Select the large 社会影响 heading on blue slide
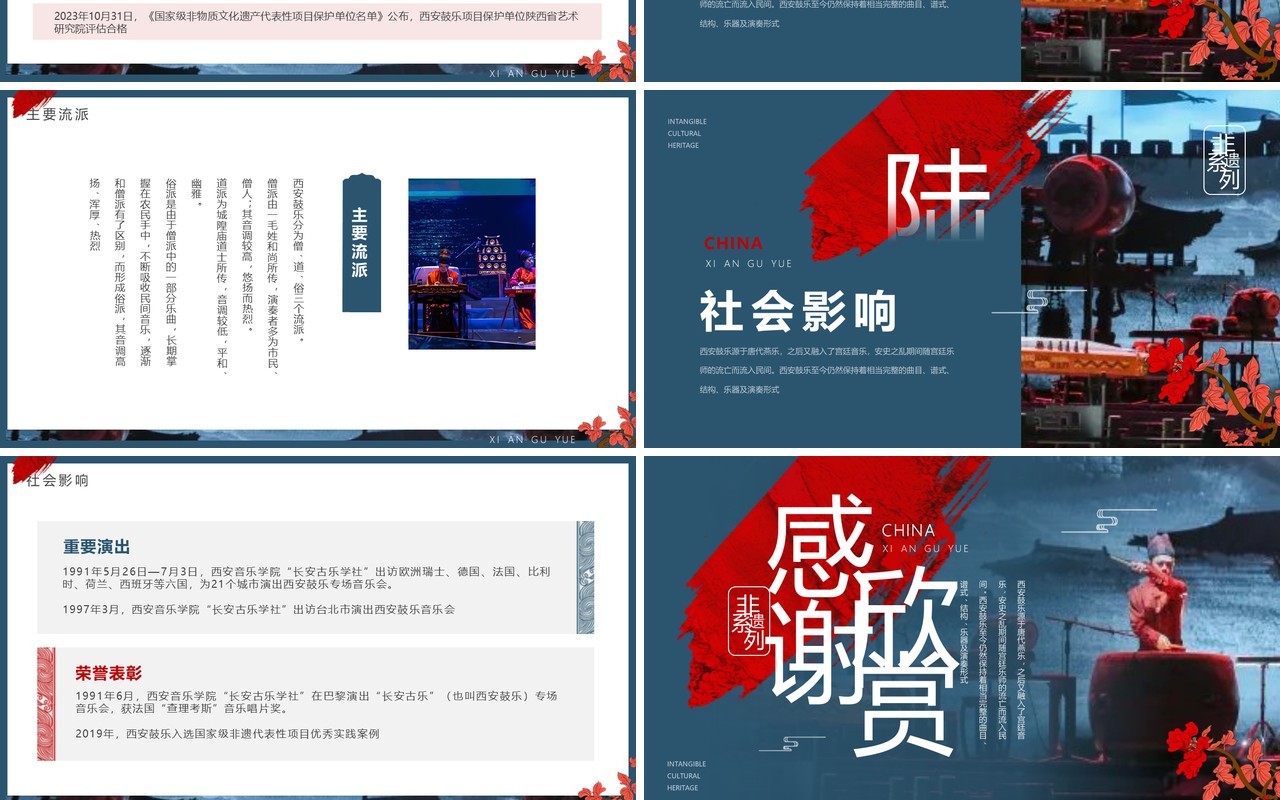The height and width of the screenshot is (800, 1280). [797, 312]
